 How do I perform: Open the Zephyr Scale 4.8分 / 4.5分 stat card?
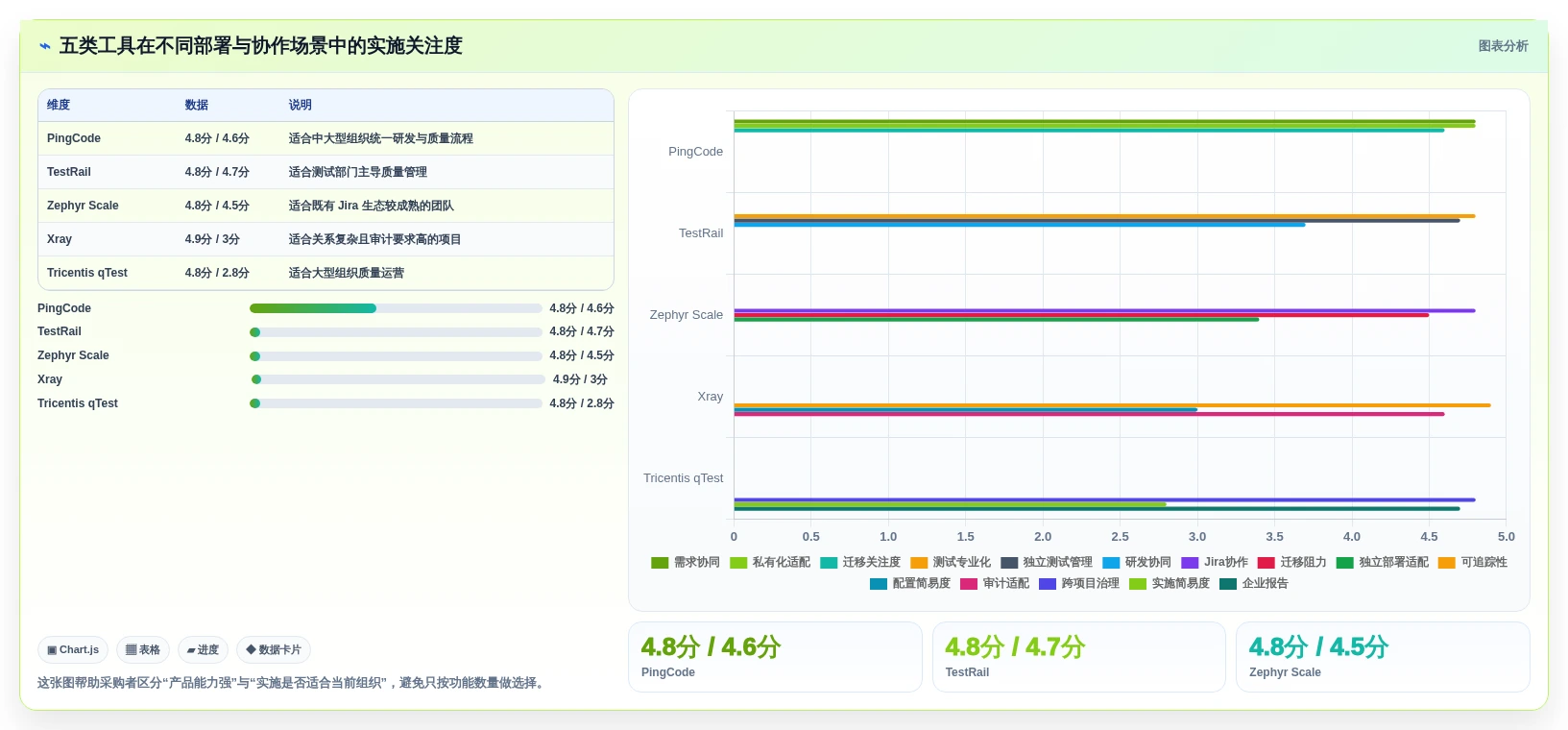click(1383, 657)
